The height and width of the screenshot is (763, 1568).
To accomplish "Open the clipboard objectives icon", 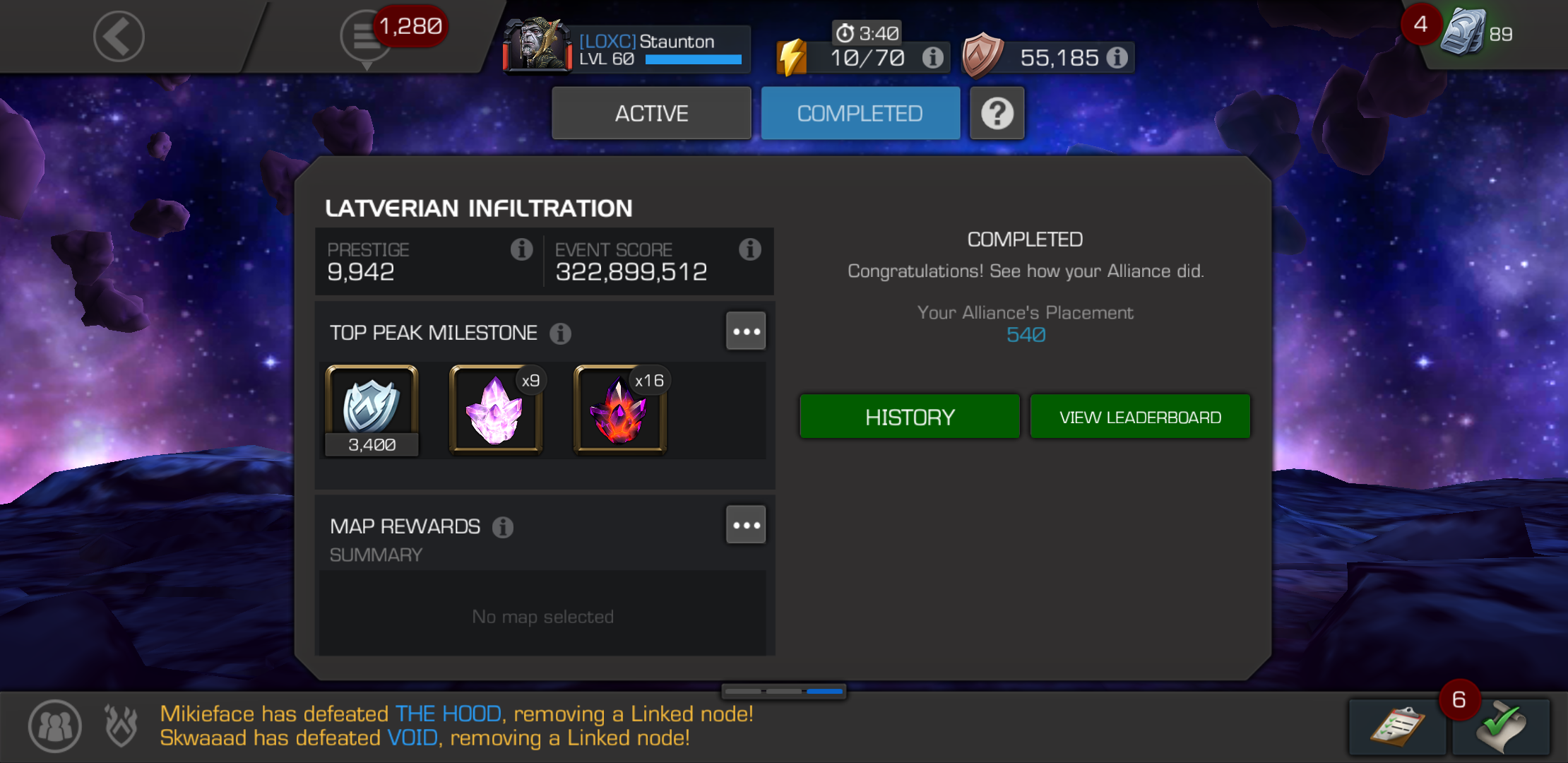I will pos(1397,727).
